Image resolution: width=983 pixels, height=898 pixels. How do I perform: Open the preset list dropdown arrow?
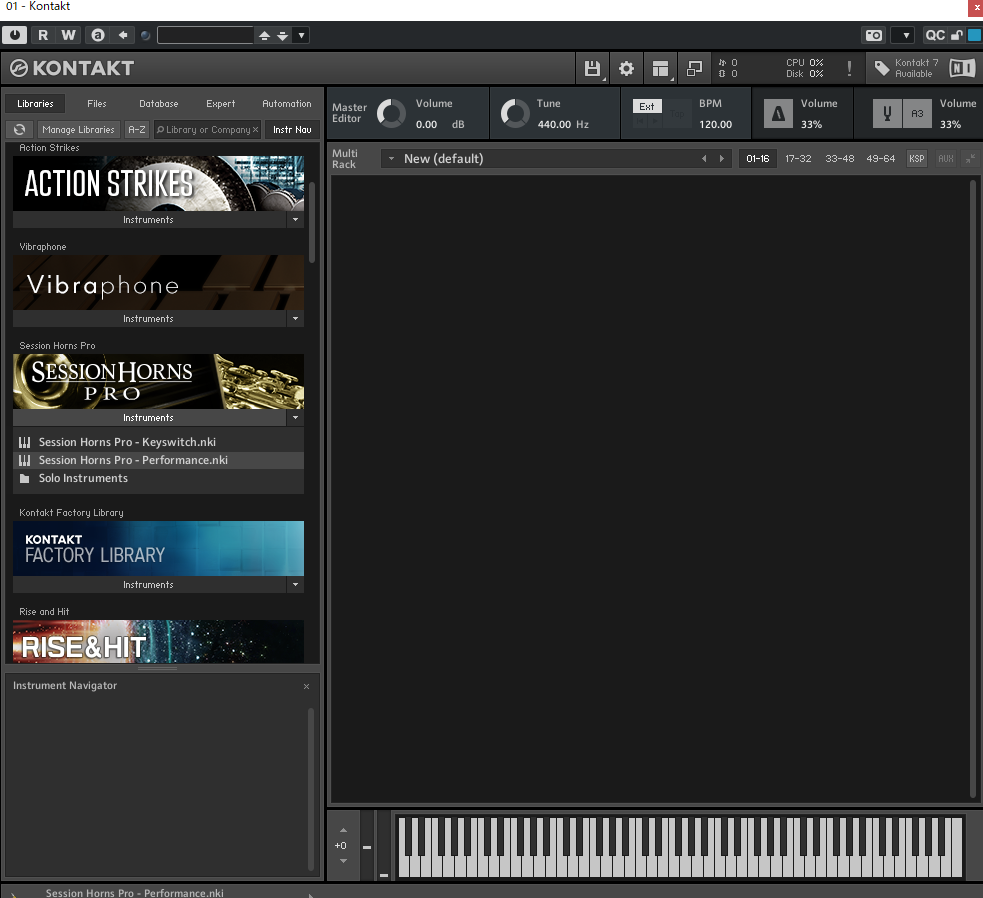300,34
